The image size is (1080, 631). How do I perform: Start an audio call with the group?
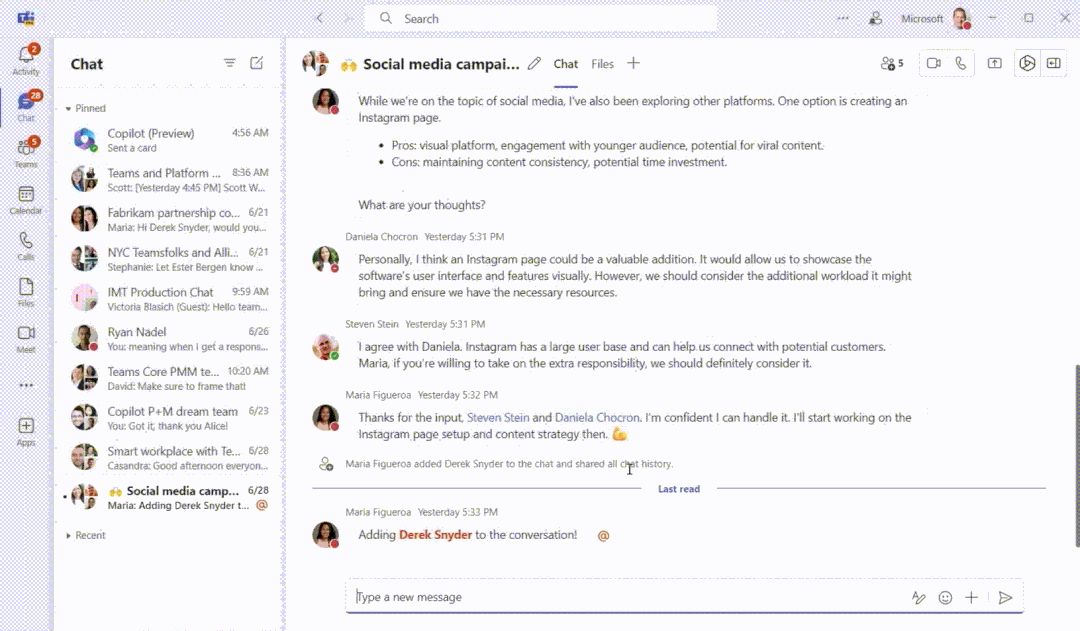tap(961, 64)
